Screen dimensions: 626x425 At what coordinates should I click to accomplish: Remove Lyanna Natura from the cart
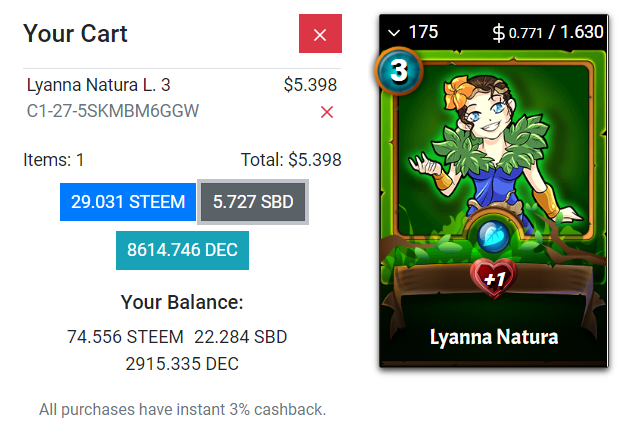327,112
